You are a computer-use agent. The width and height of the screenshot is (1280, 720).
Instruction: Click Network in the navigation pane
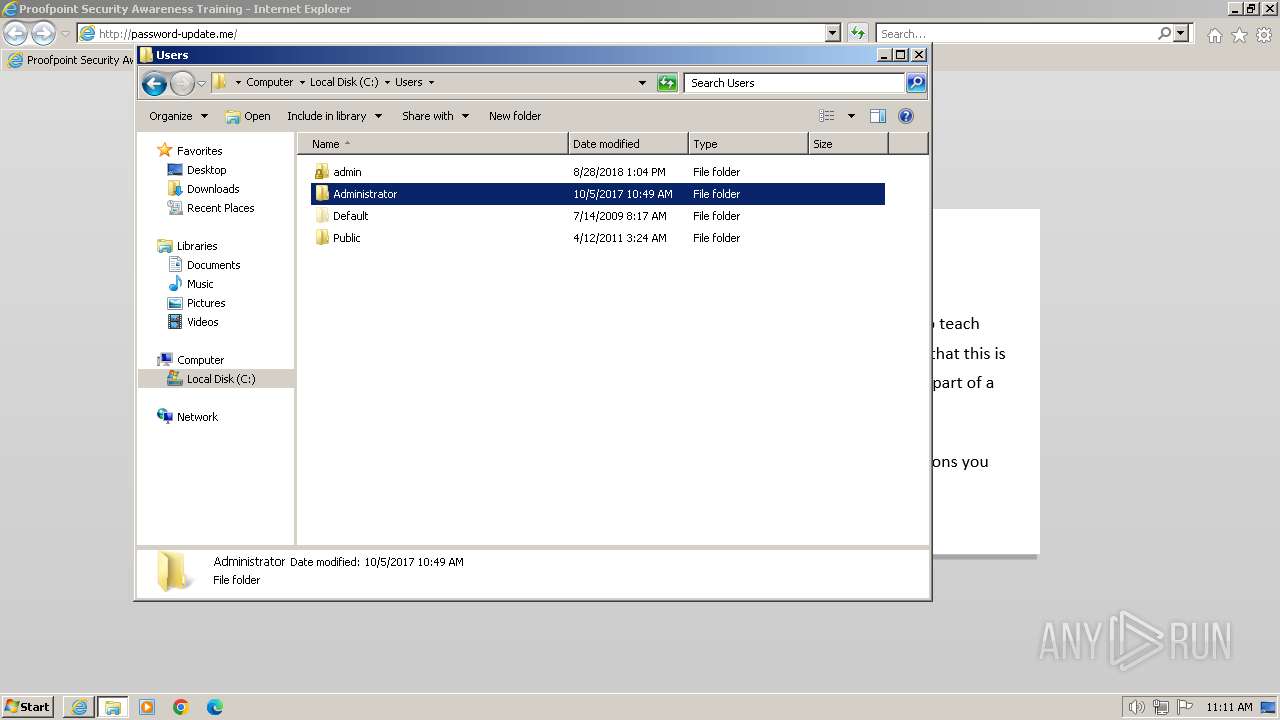click(x=197, y=417)
